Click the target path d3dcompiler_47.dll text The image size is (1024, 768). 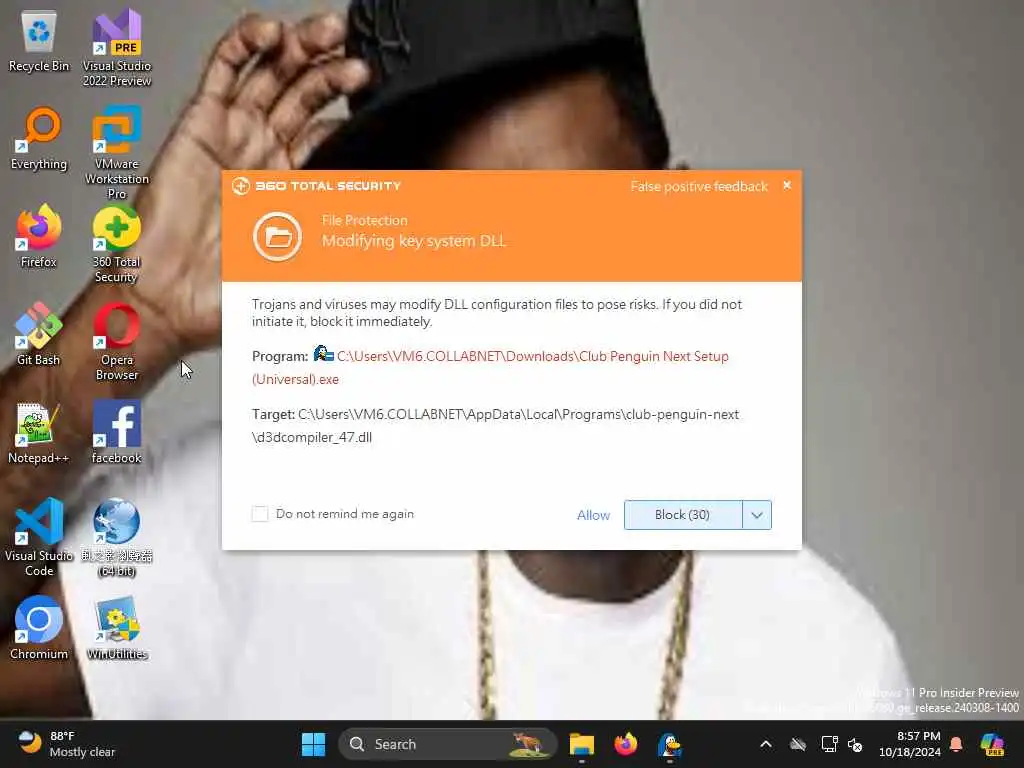tap(495, 426)
